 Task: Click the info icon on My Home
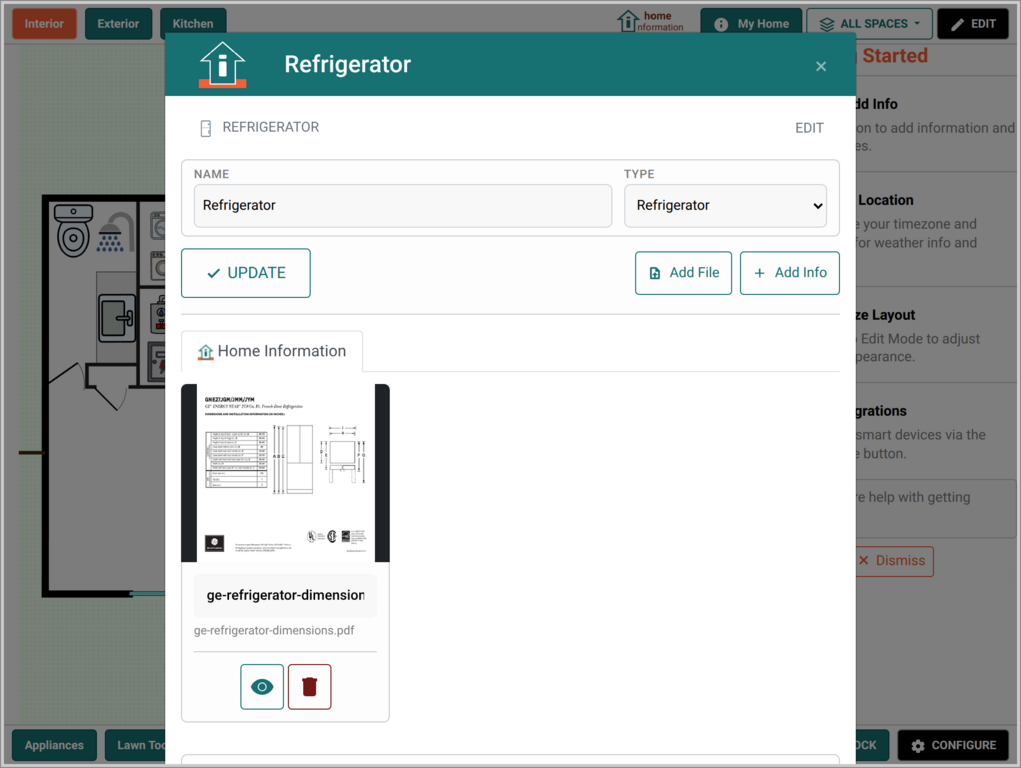[721, 25]
